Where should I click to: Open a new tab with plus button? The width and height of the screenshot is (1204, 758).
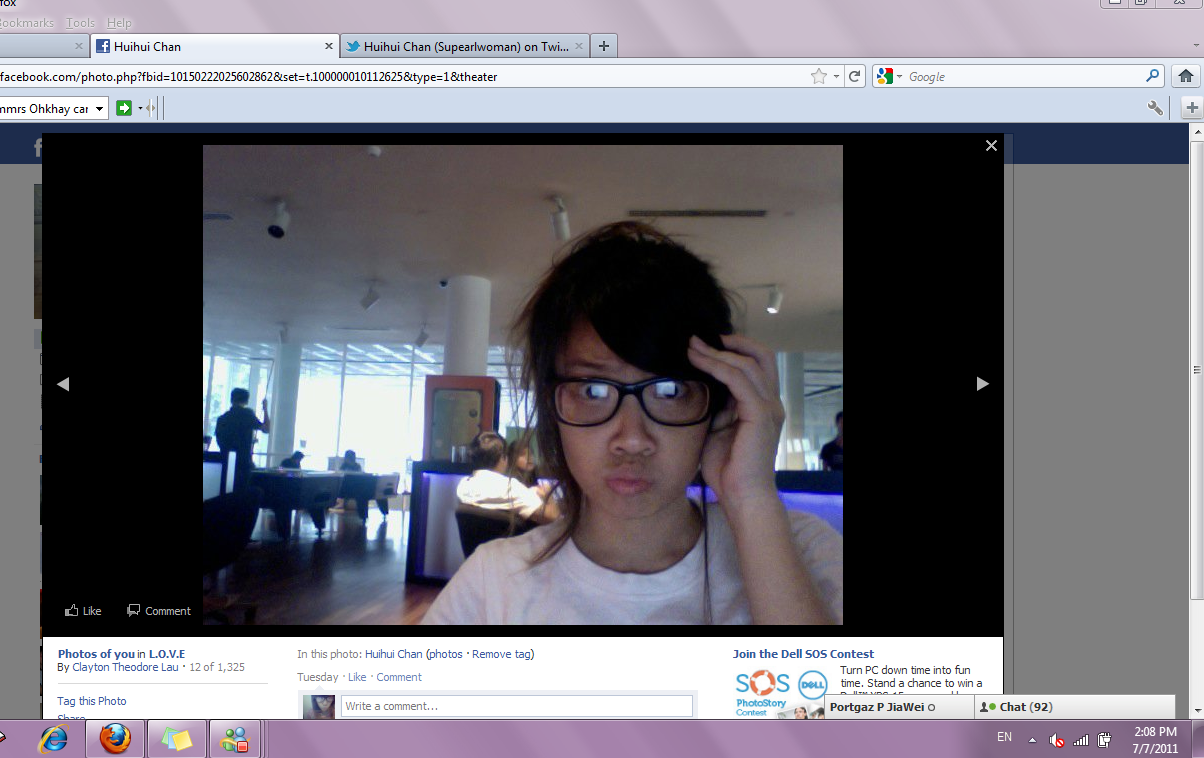(x=604, y=46)
